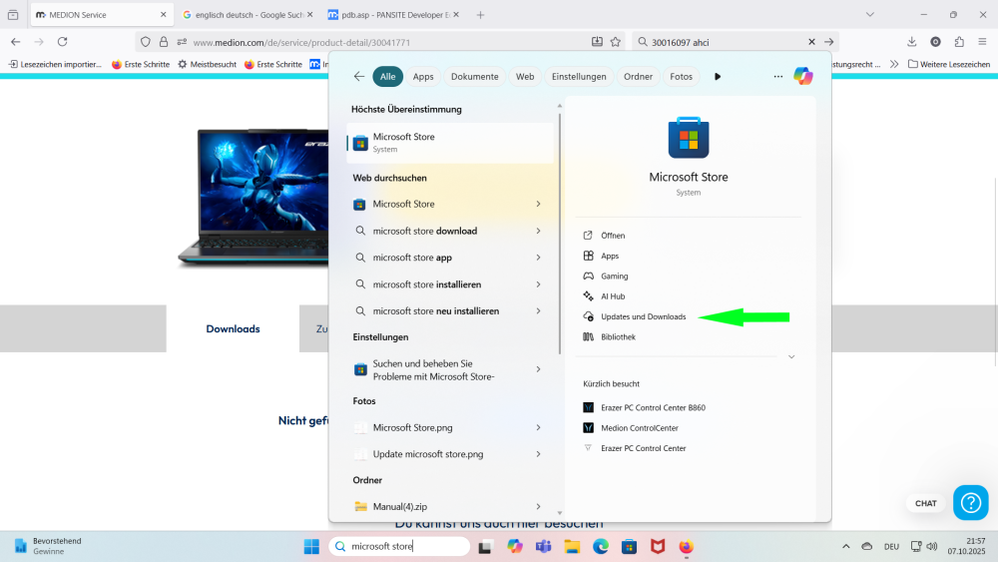This screenshot has width=998, height=562.
Task: Expand microsoft store installieren suggestion chevron
Action: 538,285
